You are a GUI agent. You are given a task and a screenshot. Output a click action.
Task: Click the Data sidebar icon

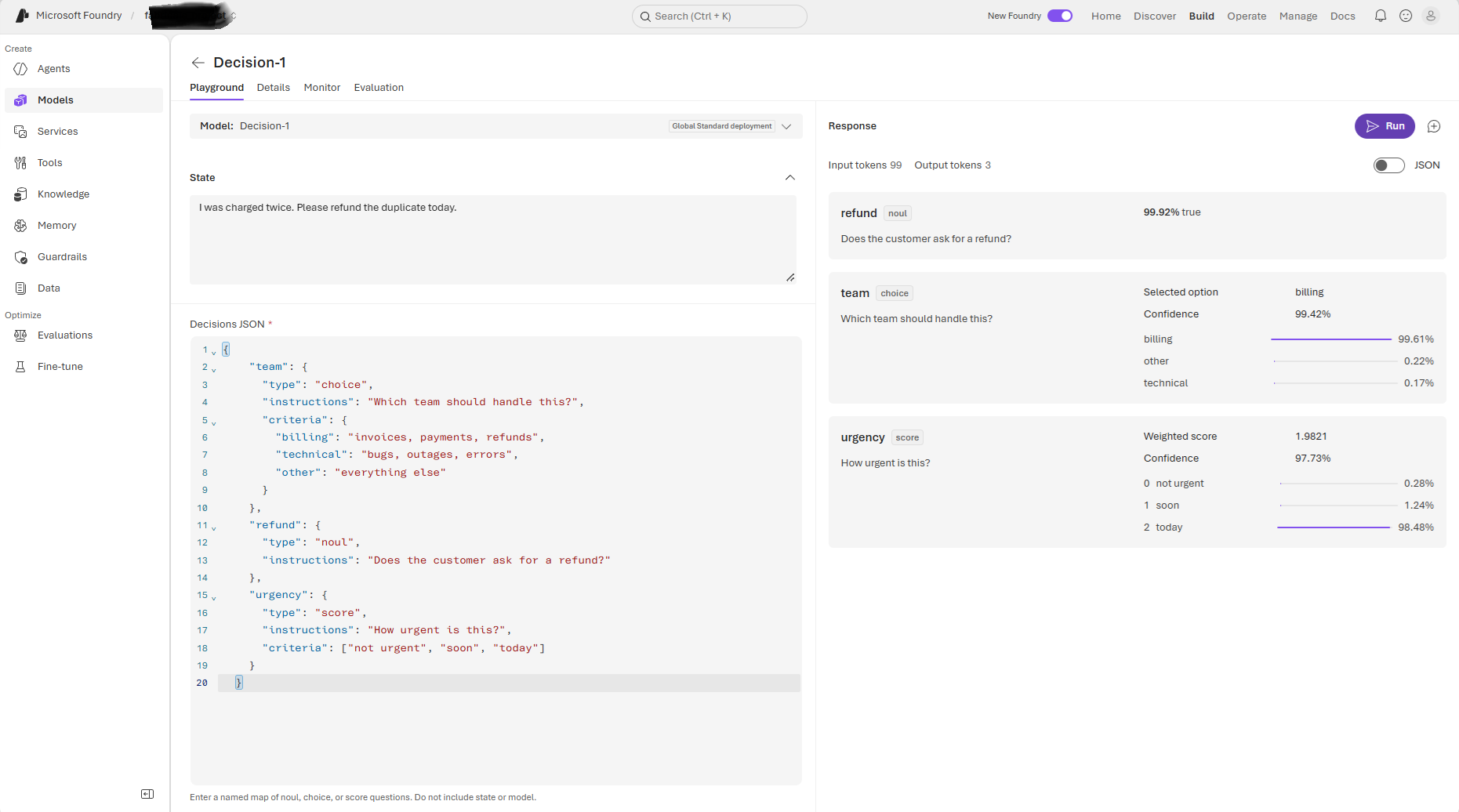tap(20, 288)
